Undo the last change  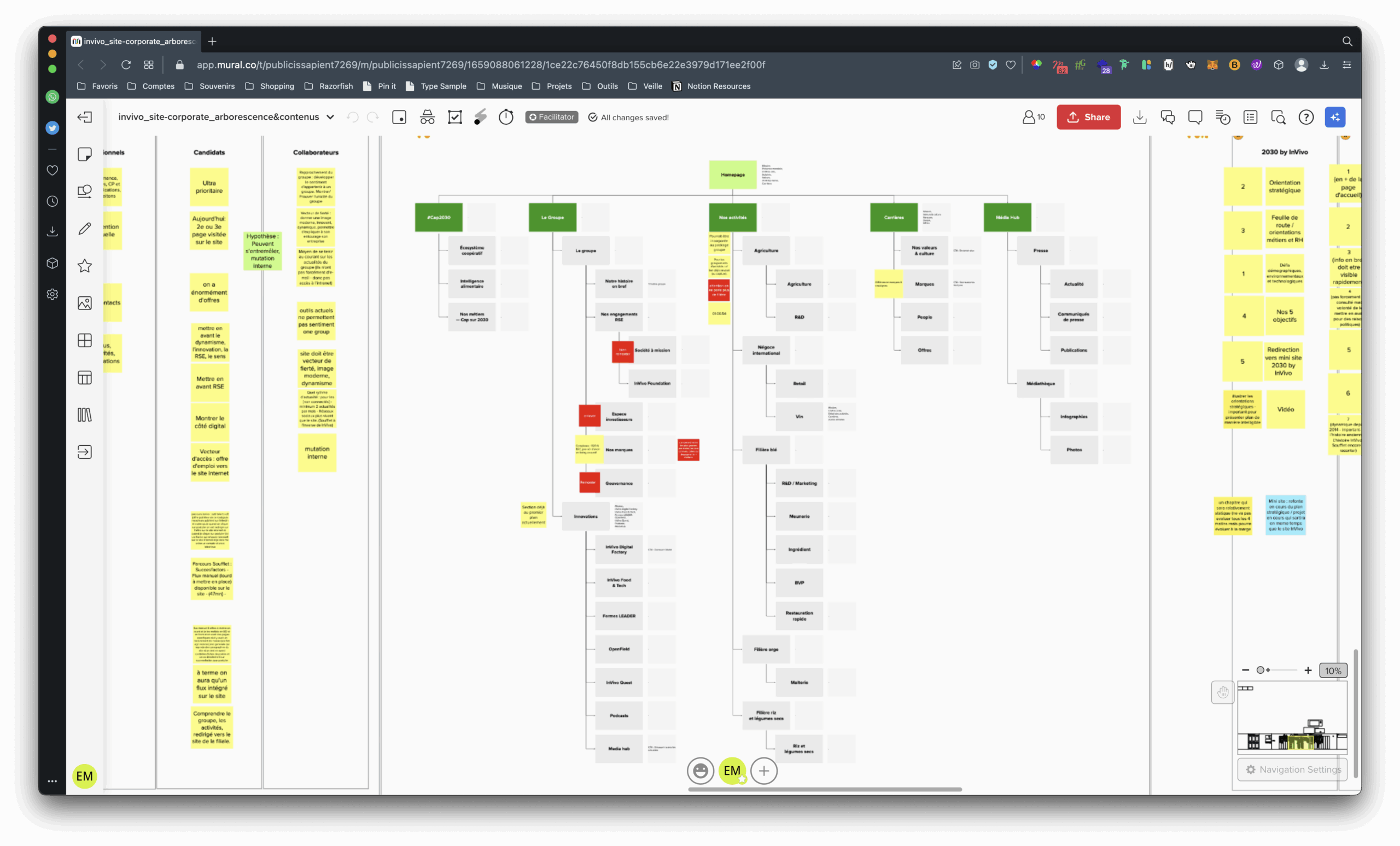(x=353, y=117)
